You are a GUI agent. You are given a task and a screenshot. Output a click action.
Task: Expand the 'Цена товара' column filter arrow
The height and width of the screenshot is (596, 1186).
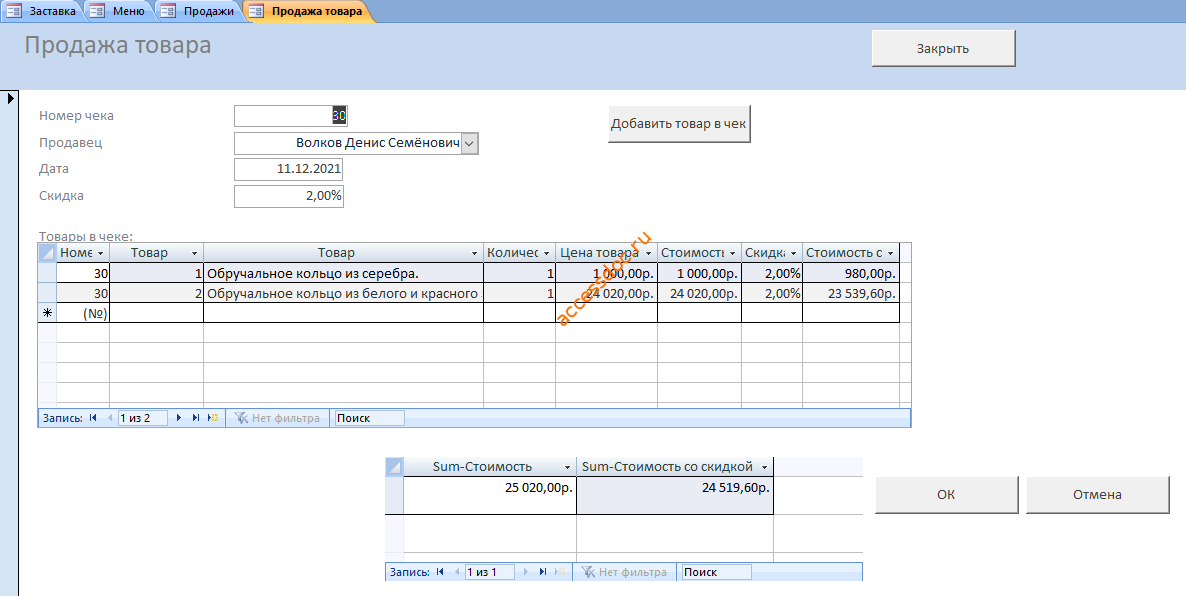[x=648, y=253]
